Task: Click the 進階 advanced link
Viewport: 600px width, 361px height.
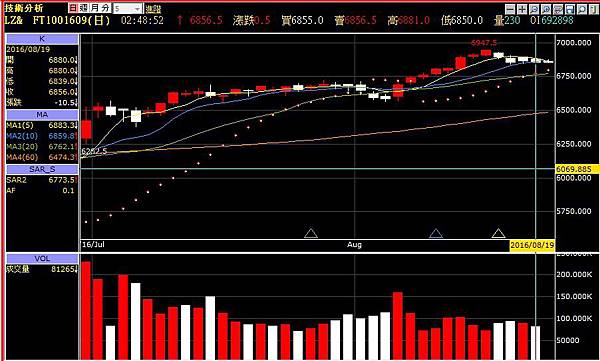Action: [153, 9]
